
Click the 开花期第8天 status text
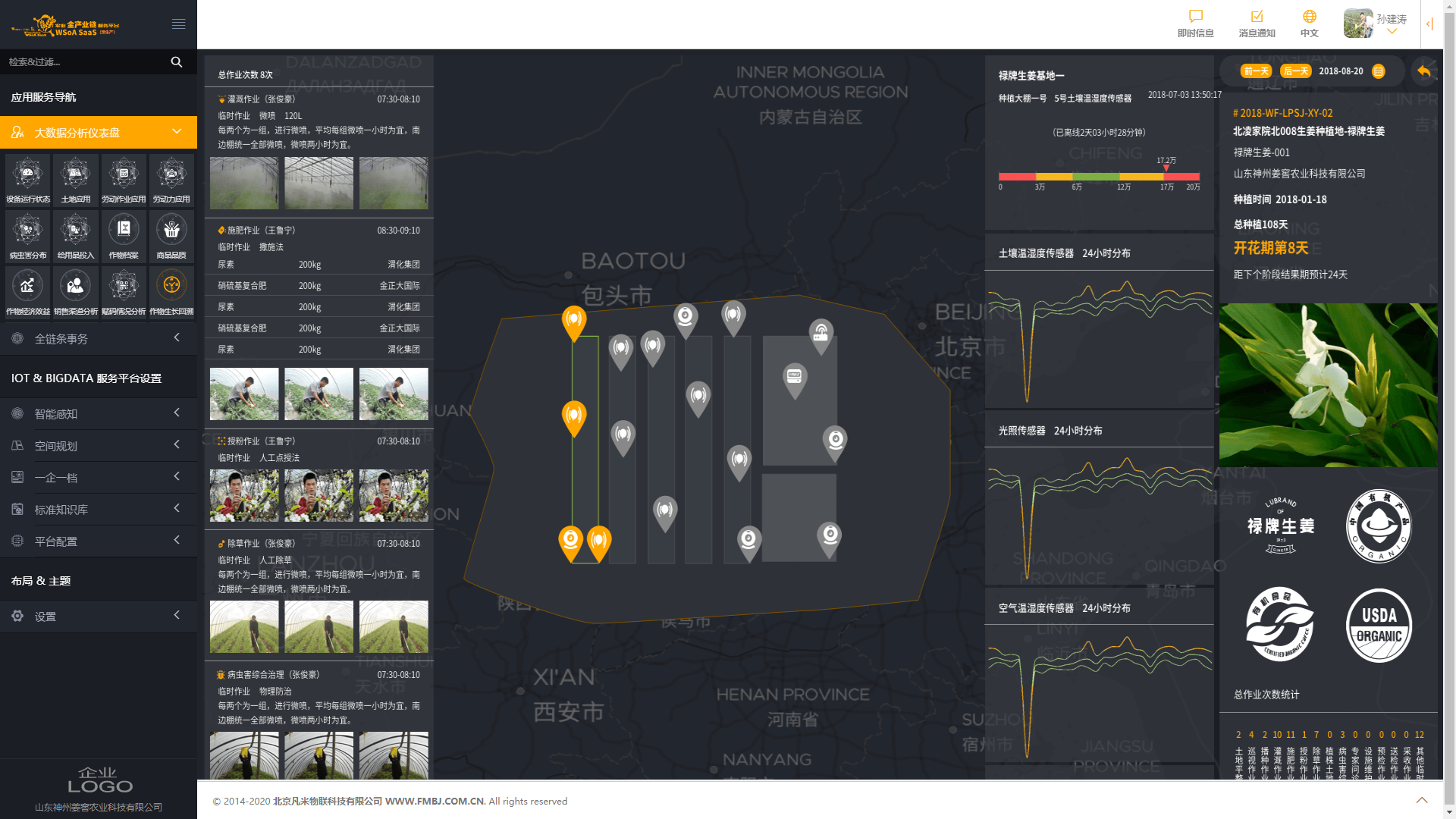coord(1270,248)
